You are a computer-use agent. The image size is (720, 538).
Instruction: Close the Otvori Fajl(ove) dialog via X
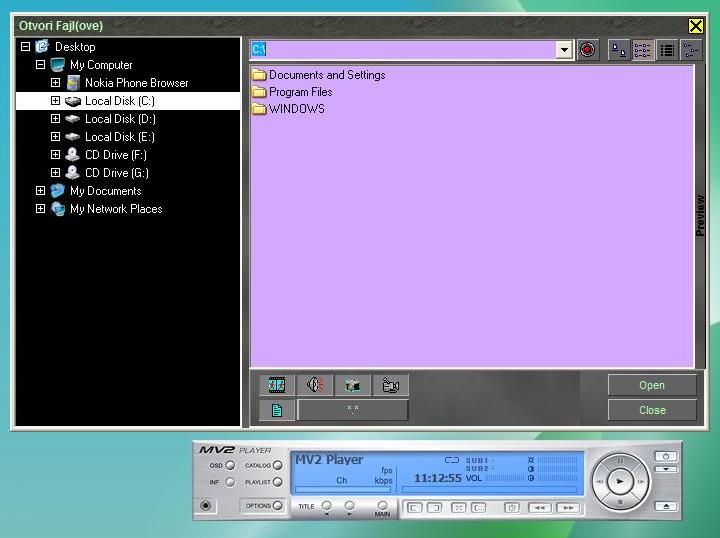click(696, 26)
